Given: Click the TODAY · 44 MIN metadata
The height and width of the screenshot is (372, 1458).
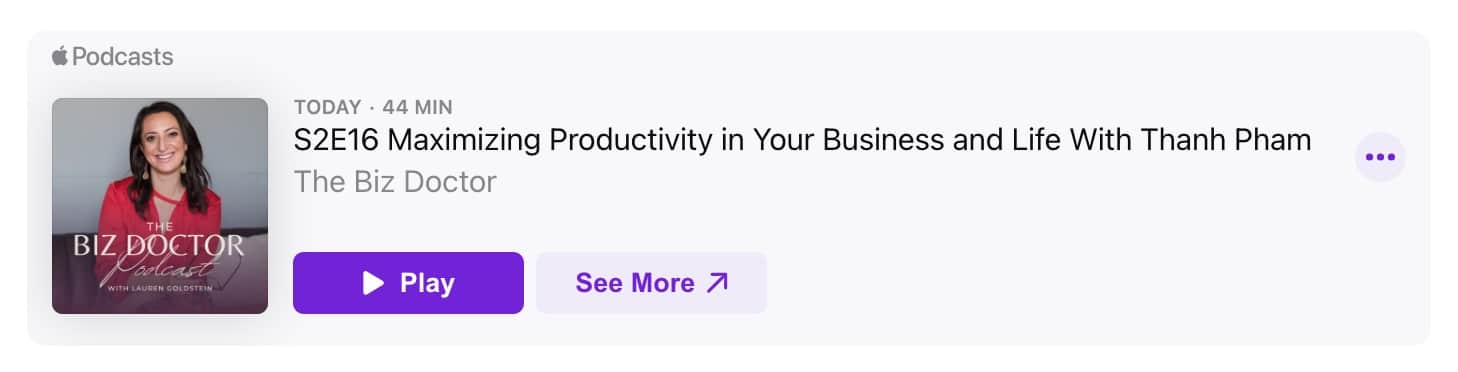Looking at the screenshot, I should point(373,107).
